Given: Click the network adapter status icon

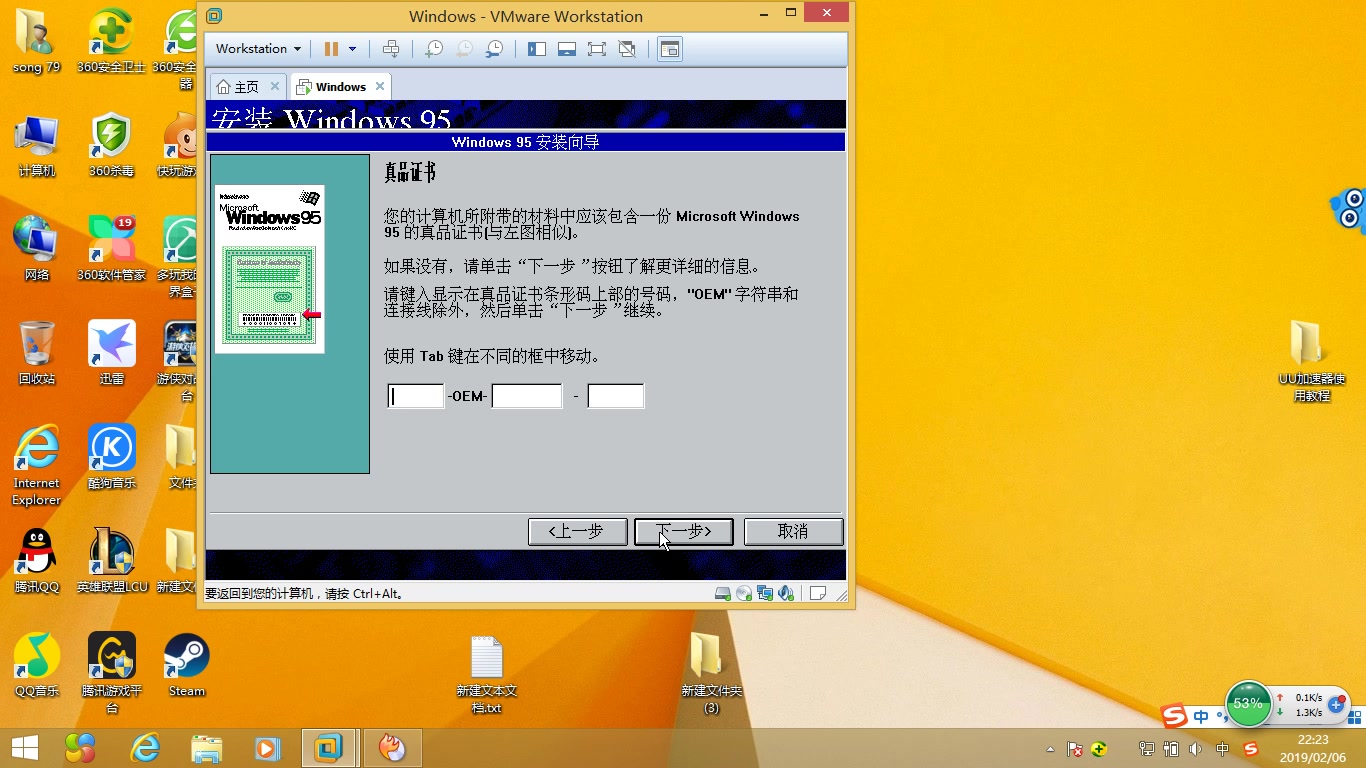Looking at the screenshot, I should tap(765, 592).
